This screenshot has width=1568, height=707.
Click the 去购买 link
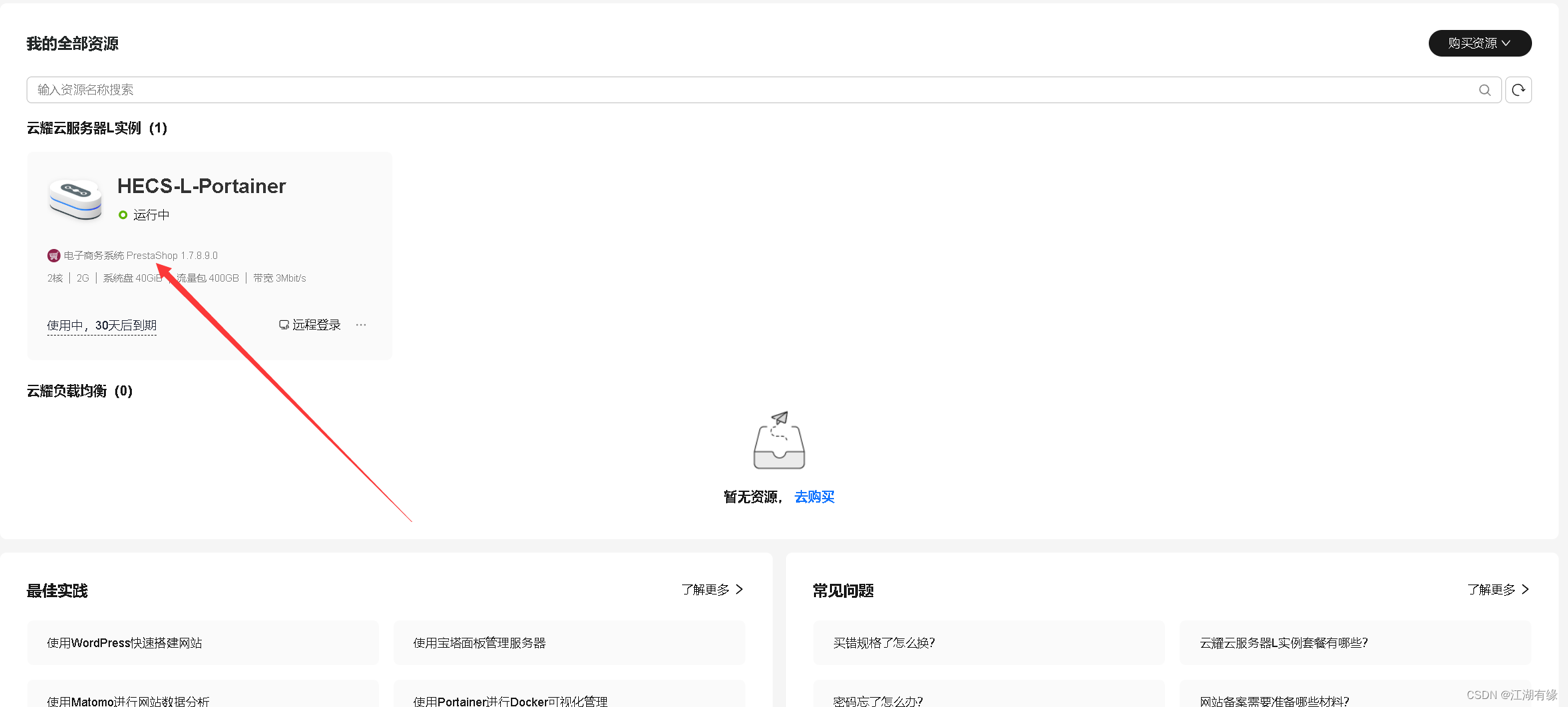813,497
